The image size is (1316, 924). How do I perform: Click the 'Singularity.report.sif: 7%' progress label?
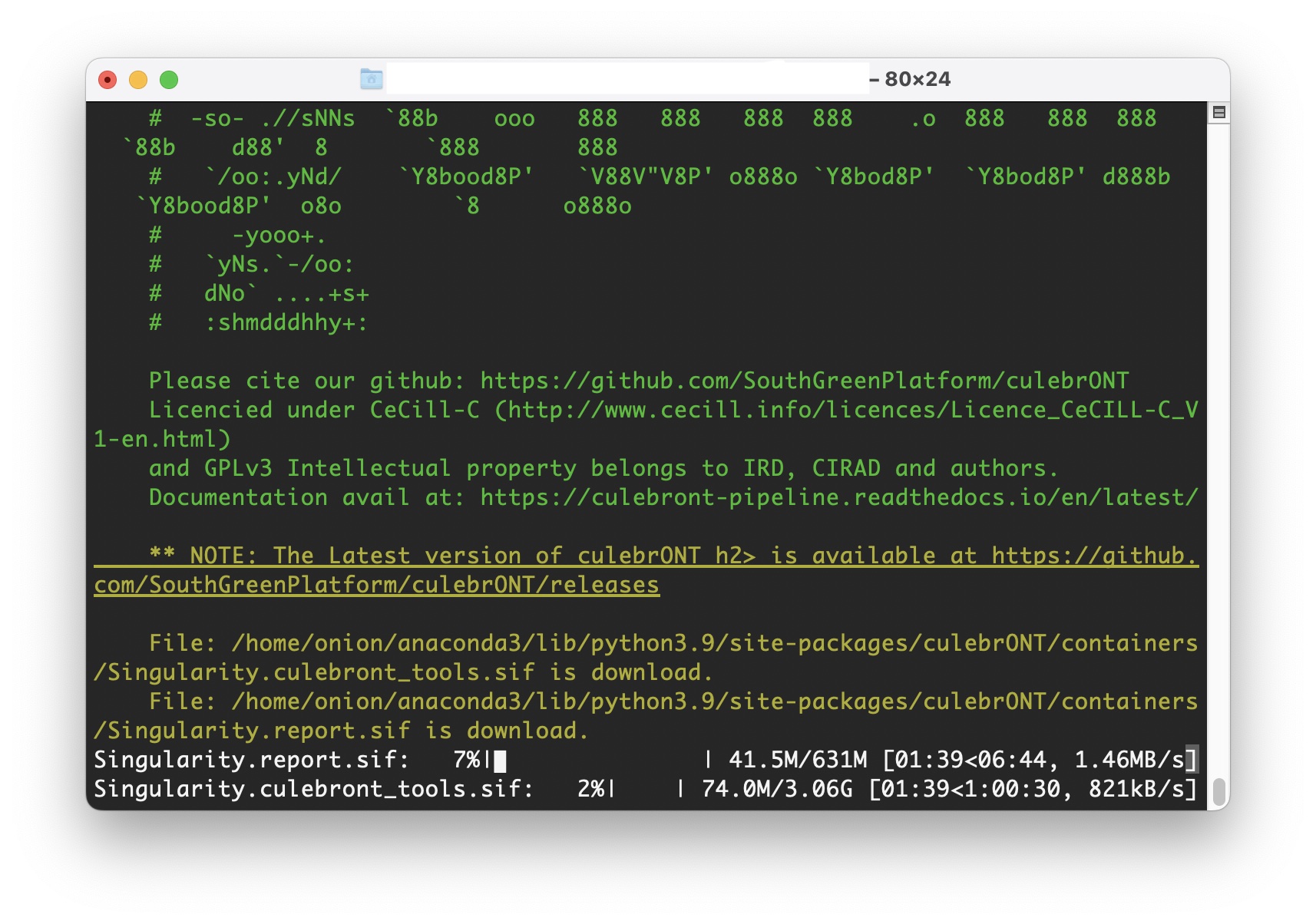[286, 760]
